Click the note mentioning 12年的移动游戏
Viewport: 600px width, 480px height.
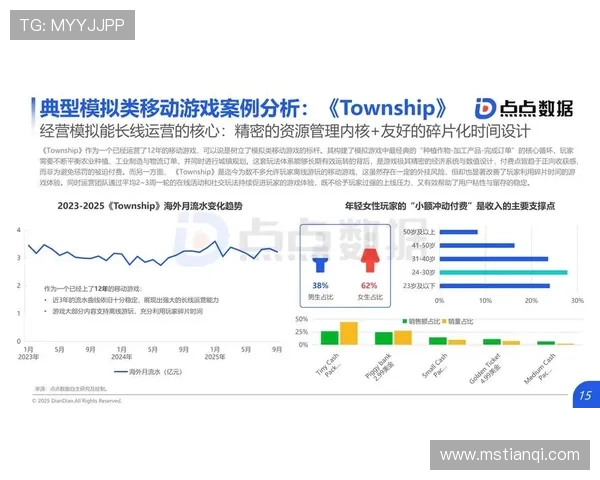tap(93, 289)
